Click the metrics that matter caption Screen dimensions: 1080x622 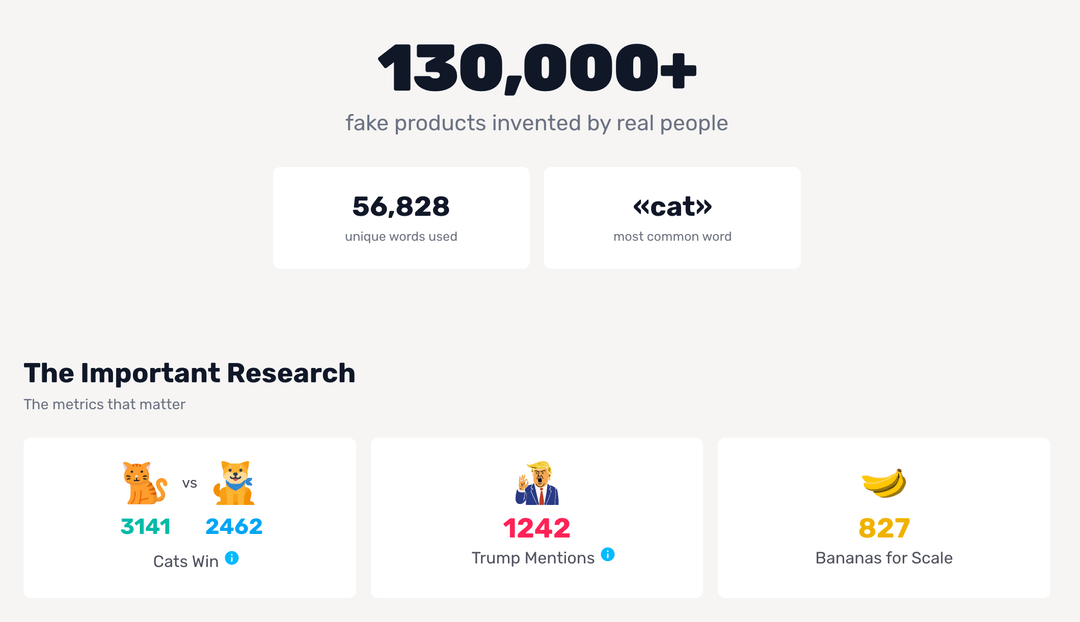(x=105, y=405)
